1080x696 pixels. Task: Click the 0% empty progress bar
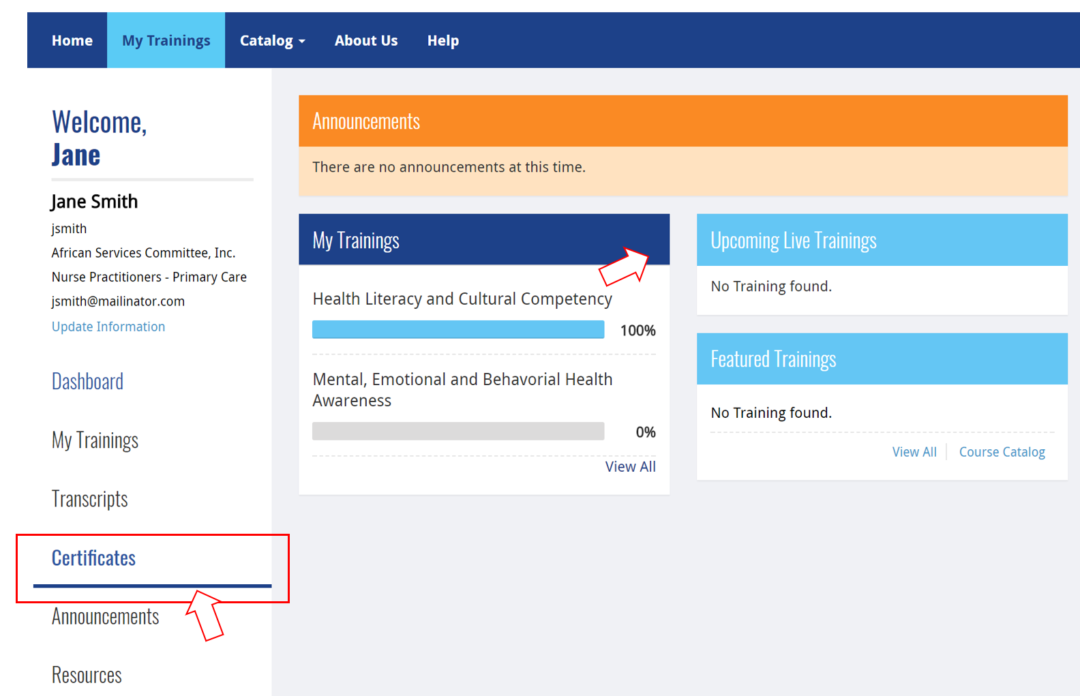(x=458, y=432)
